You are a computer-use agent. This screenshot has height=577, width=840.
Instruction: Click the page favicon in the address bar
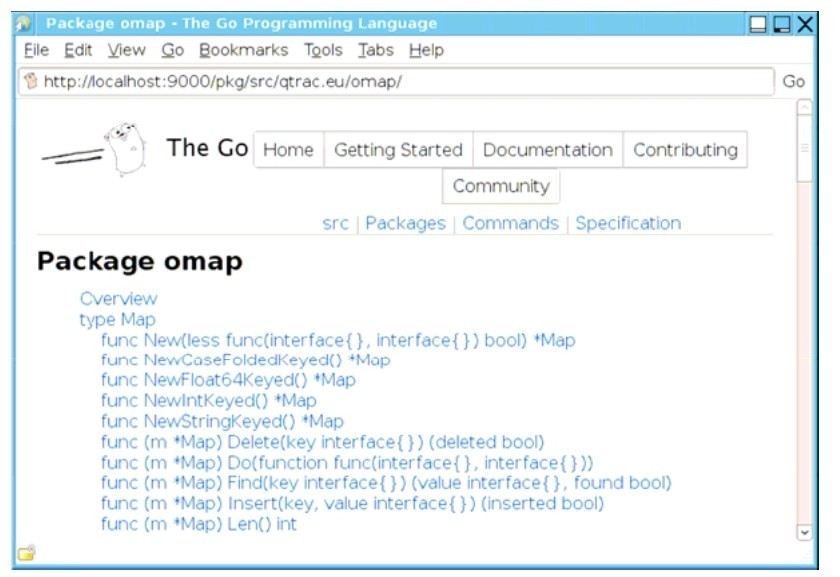pyautogui.click(x=30, y=82)
